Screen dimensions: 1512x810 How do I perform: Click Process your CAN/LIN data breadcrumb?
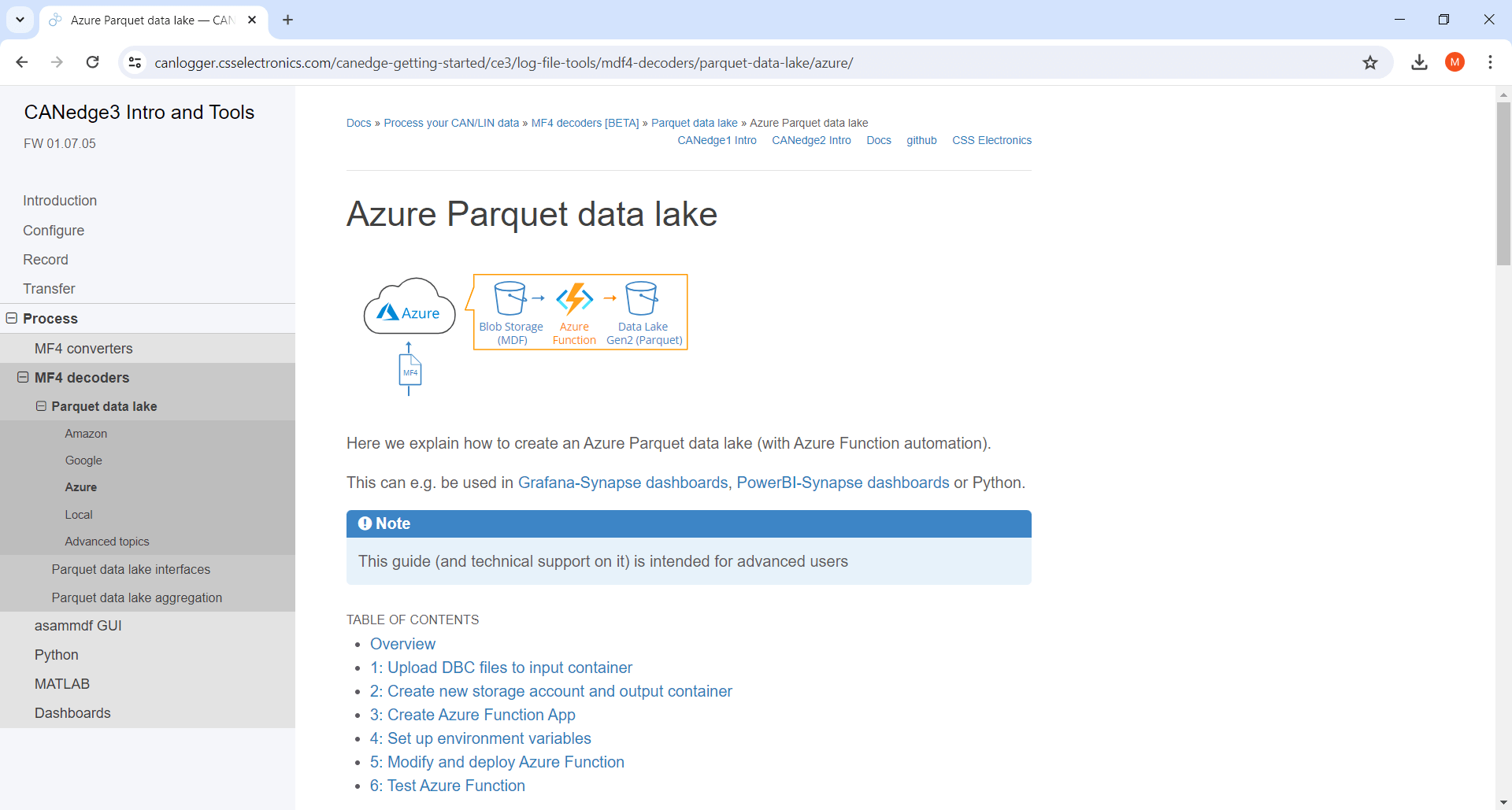[451, 123]
